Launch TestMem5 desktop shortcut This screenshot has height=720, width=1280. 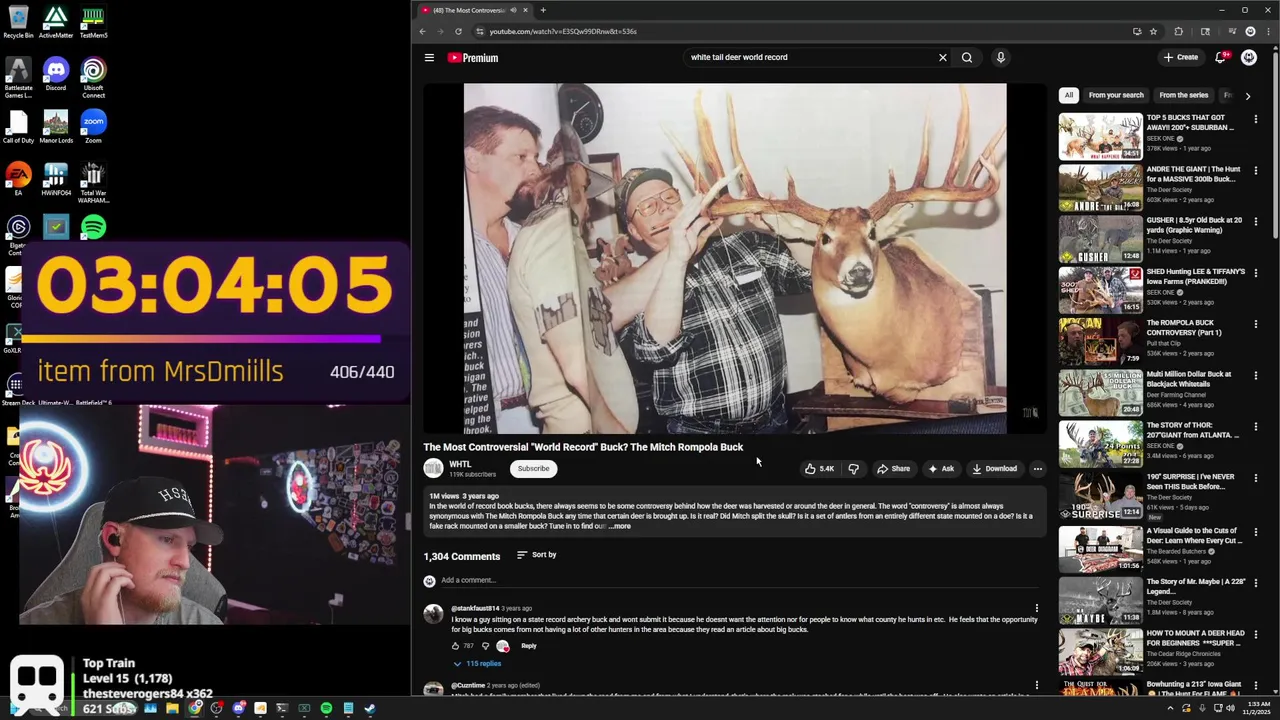point(93,22)
